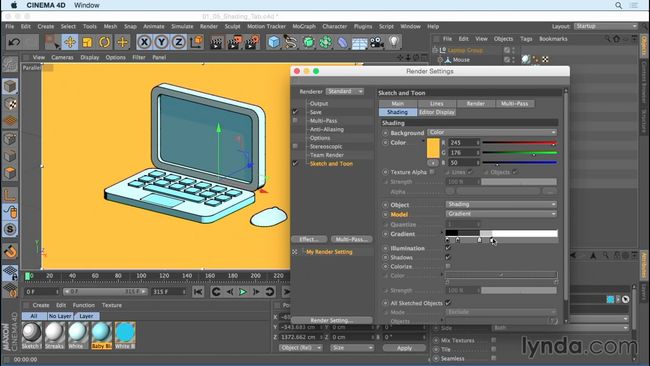Click the orange background color swatch
Screen dimensions: 650x366
433,149
